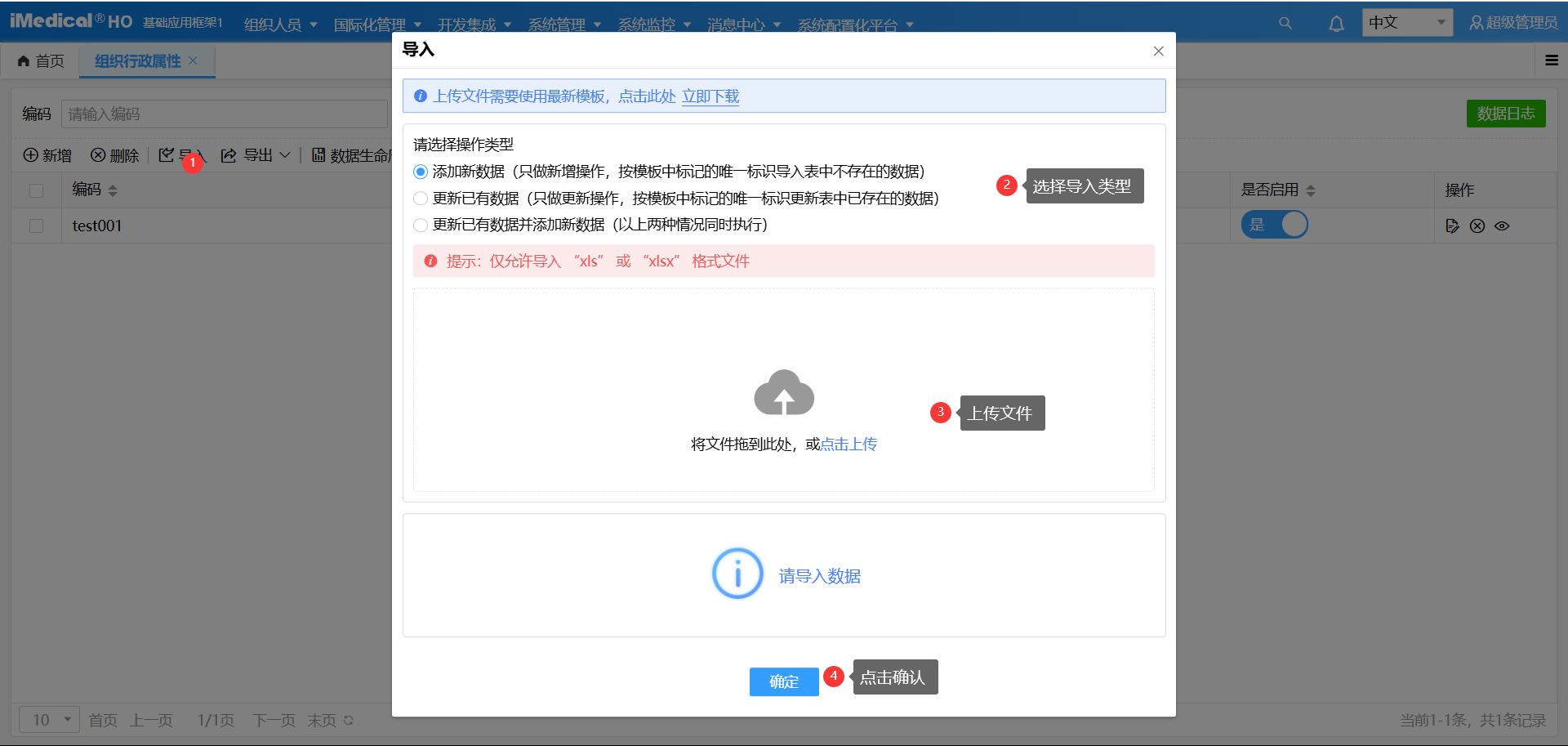The height and width of the screenshot is (746, 1568).
Task: Click the 导出 export button
Action: point(247,155)
